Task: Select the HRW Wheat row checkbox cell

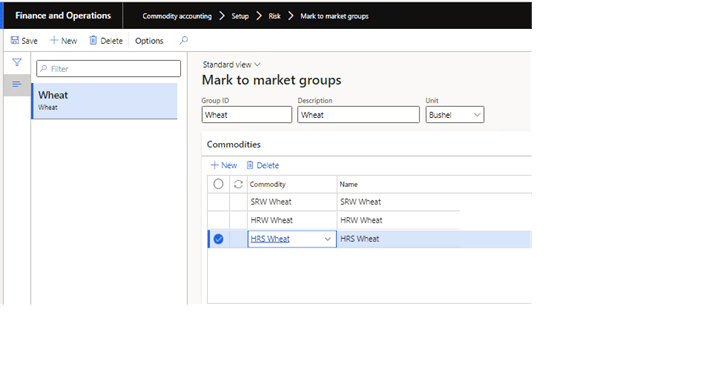Action: click(x=218, y=220)
